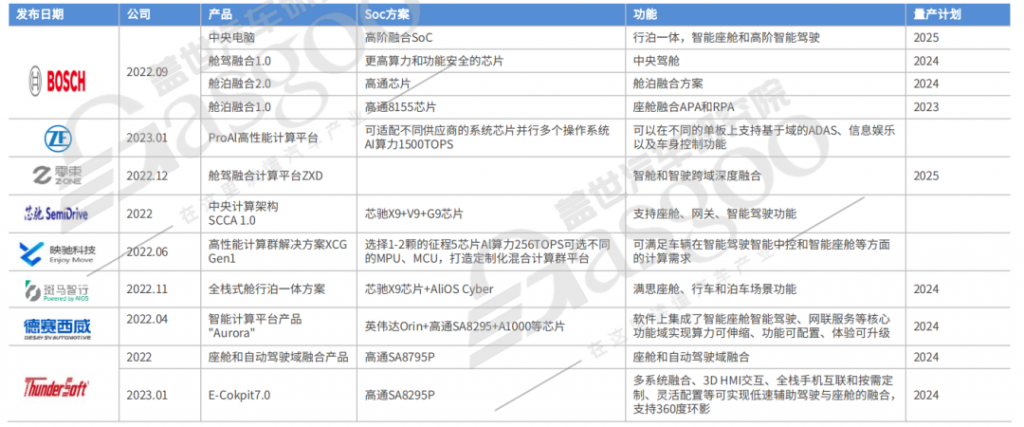Click the 德赛西威 logo
This screenshot has height=427, width=1024.
click(57, 328)
